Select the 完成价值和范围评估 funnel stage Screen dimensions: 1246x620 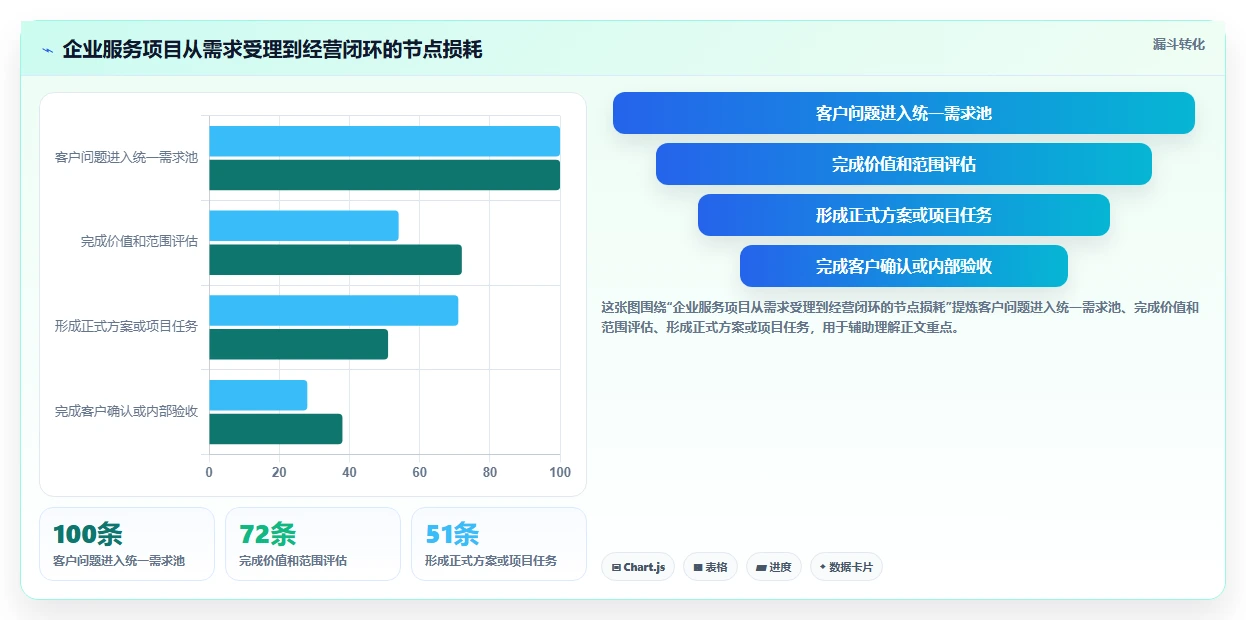point(903,164)
